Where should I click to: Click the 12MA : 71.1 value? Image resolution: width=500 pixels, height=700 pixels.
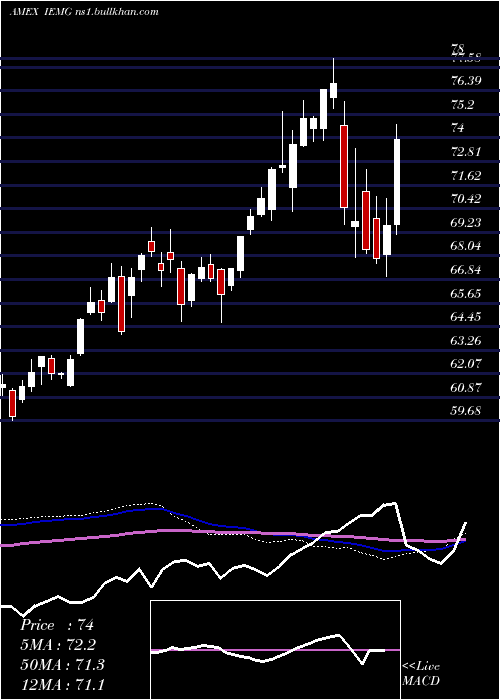tap(62, 684)
